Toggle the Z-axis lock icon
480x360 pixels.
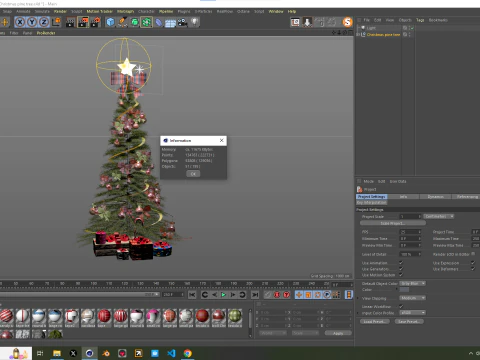[x=44, y=22]
